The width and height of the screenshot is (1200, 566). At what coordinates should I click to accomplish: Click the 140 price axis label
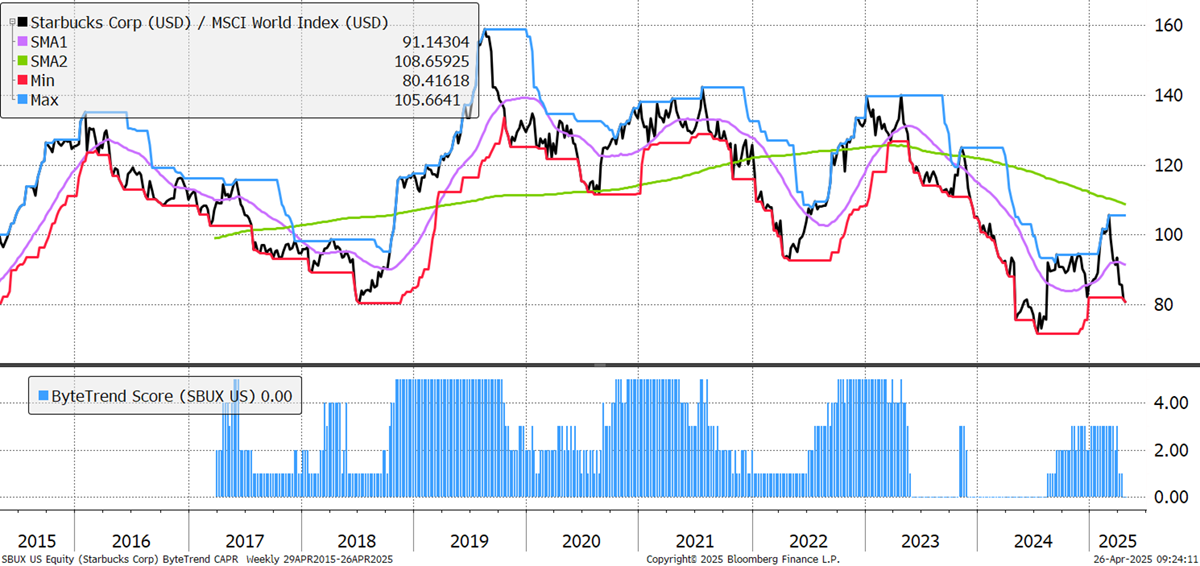[x=1169, y=95]
